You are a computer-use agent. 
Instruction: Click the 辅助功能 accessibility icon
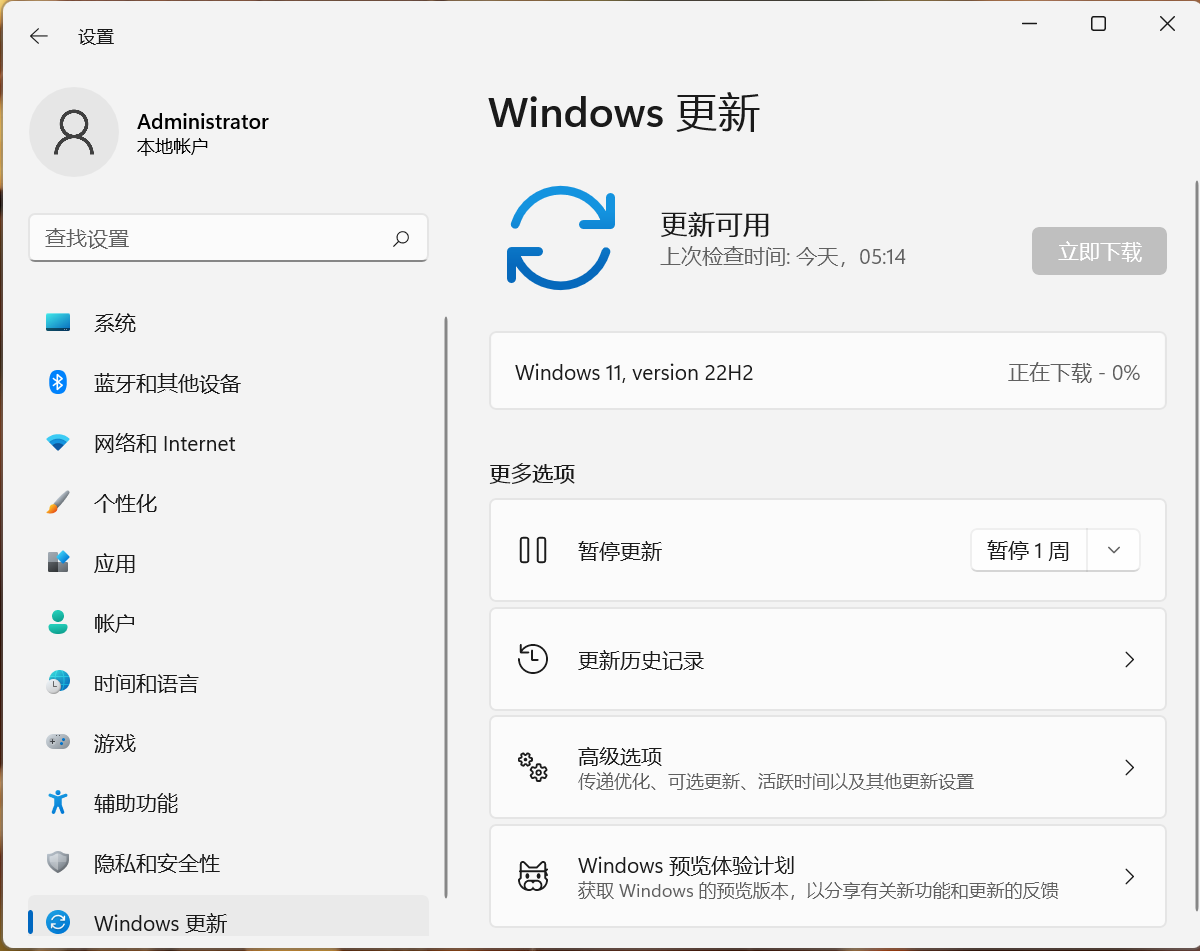tap(59, 802)
